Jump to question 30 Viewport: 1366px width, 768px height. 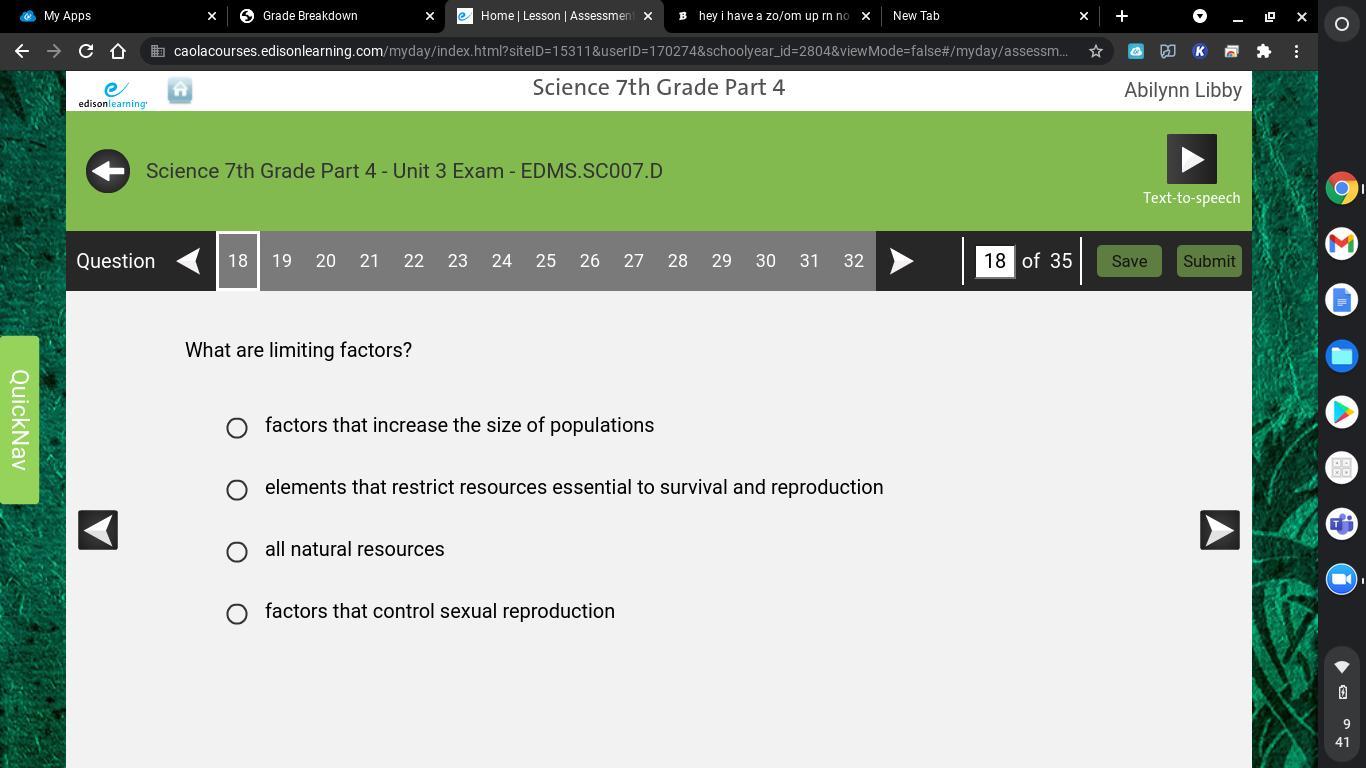pyautogui.click(x=766, y=261)
